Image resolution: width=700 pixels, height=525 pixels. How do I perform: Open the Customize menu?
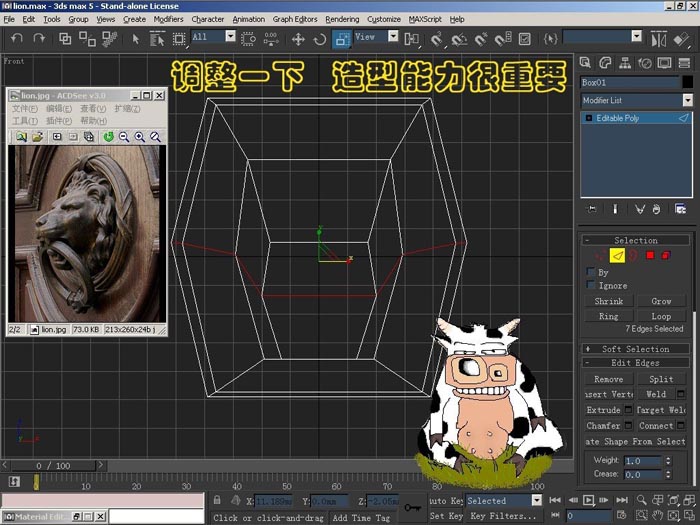[x=383, y=19]
